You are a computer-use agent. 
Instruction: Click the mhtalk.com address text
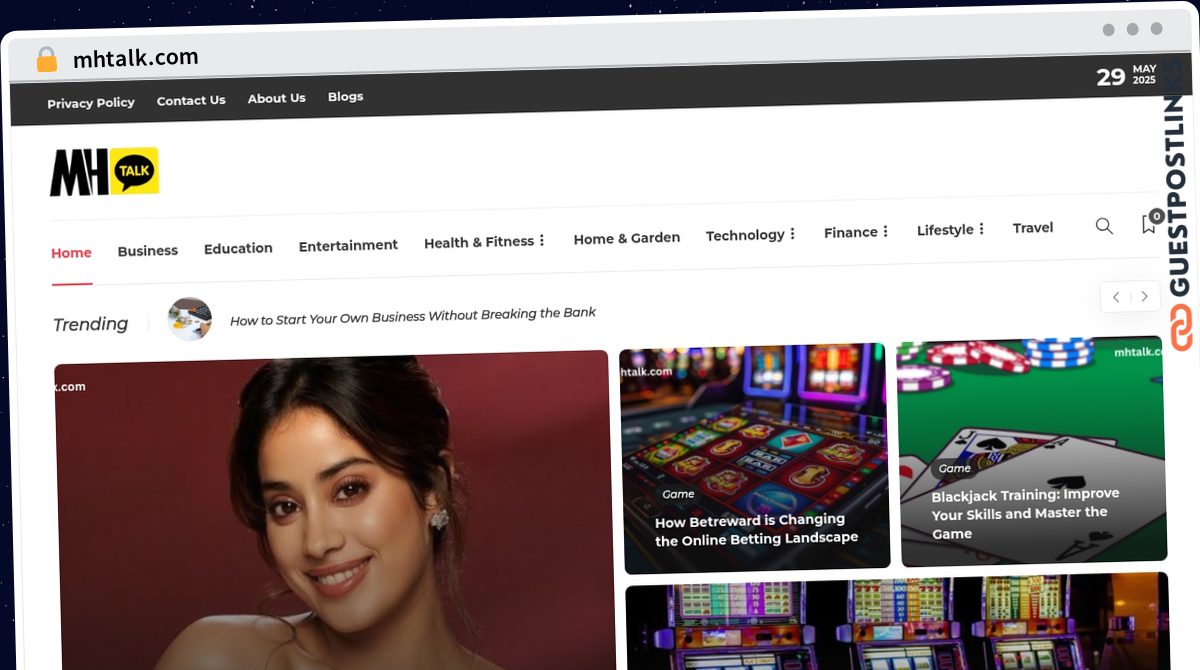136,58
